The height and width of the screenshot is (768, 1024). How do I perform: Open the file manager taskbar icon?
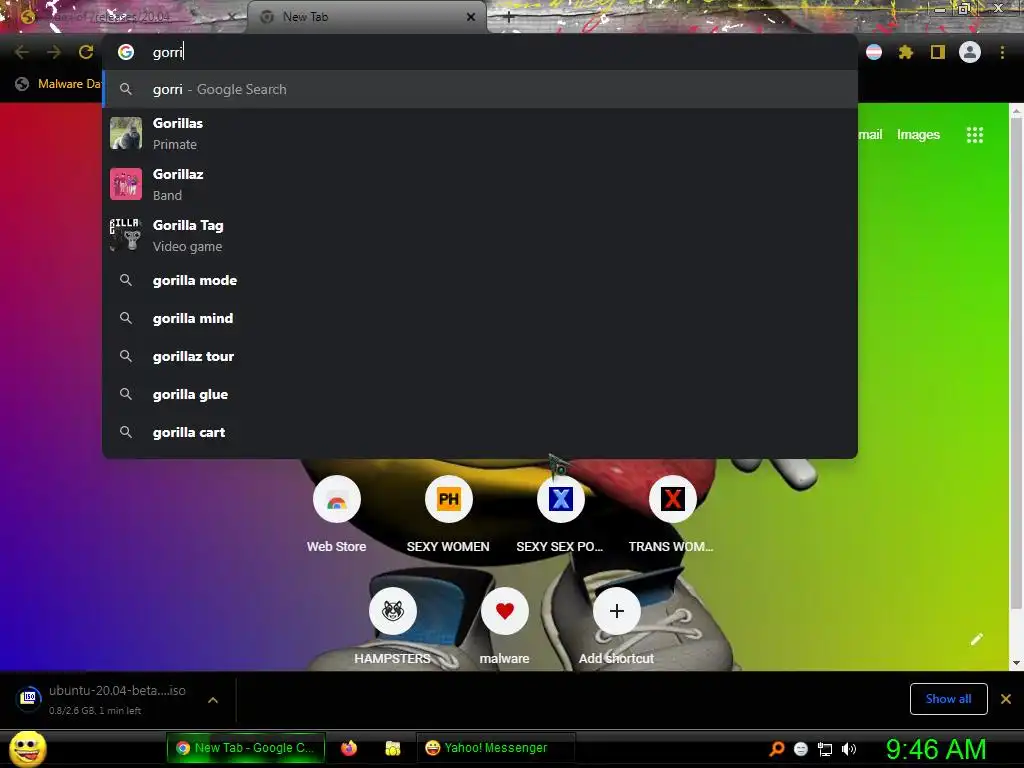(392, 748)
